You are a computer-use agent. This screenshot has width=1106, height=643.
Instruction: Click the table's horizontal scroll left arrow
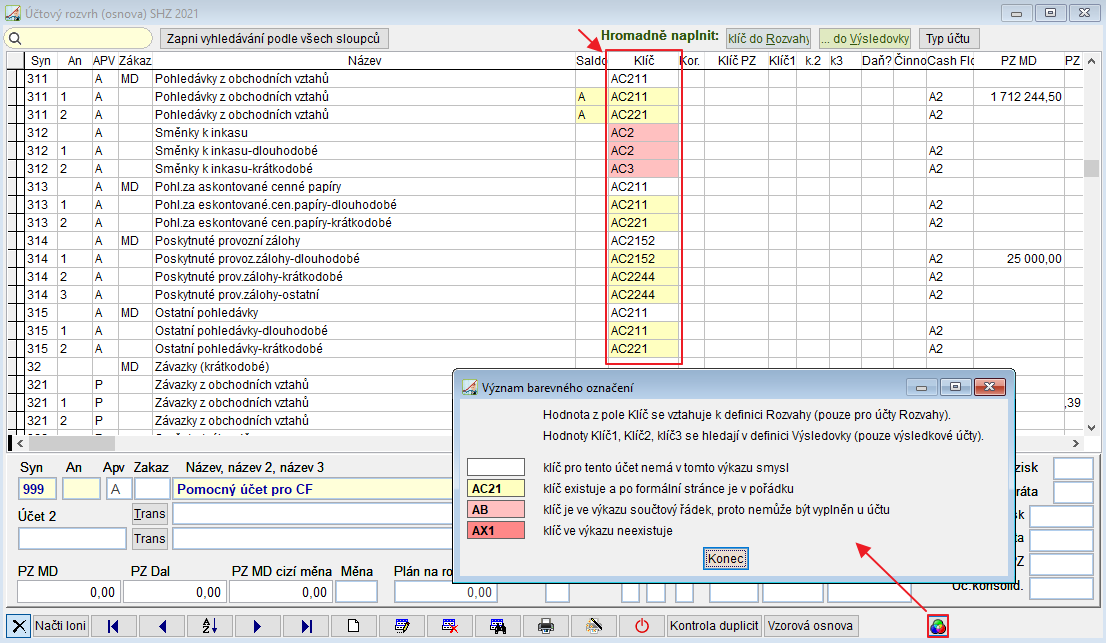pos(20,443)
